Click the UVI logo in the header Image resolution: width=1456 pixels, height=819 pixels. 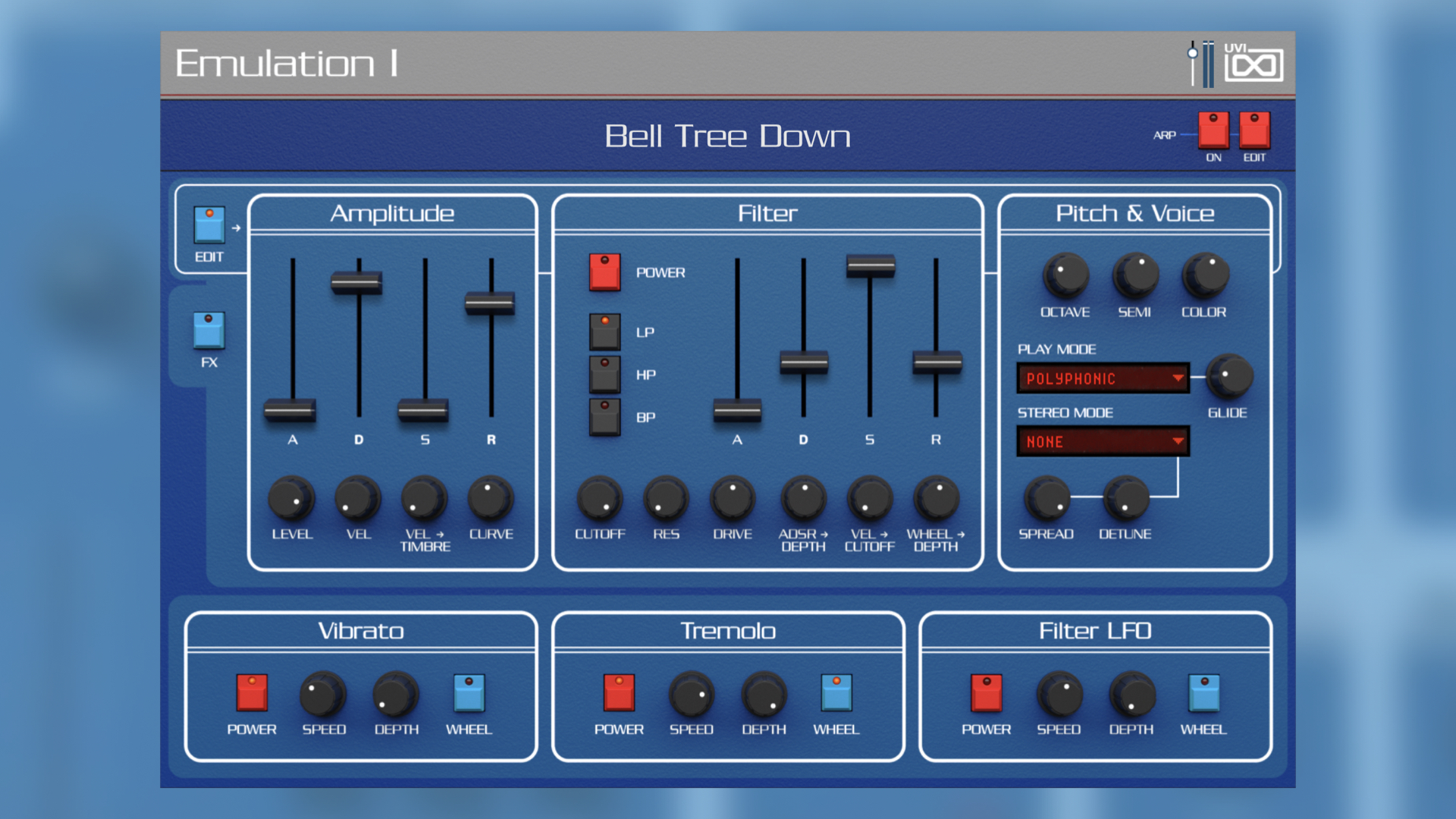pyautogui.click(x=1256, y=64)
